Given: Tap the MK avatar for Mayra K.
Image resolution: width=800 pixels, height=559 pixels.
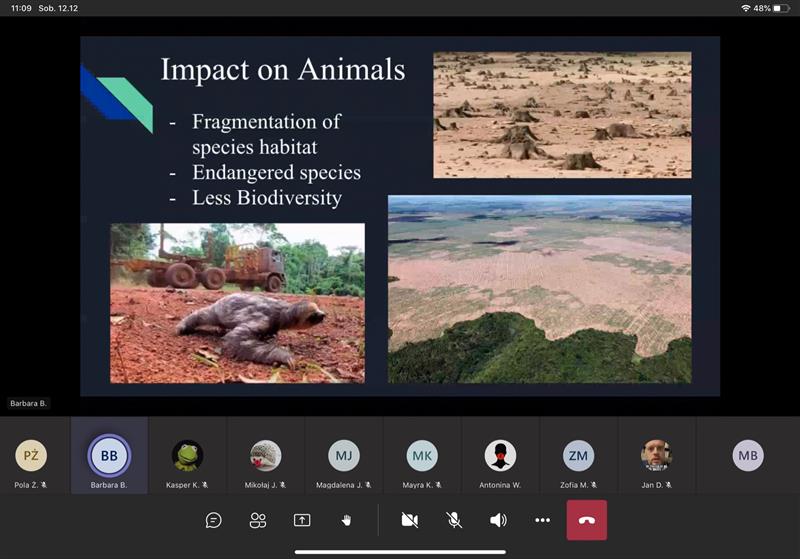Looking at the screenshot, I should pyautogui.click(x=422, y=456).
